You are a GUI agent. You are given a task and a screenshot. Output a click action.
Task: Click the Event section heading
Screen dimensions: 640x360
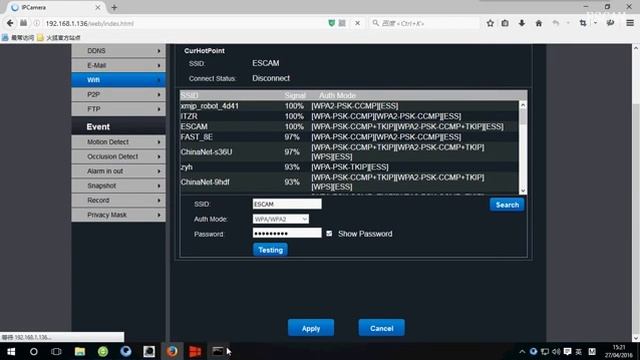[98, 127]
